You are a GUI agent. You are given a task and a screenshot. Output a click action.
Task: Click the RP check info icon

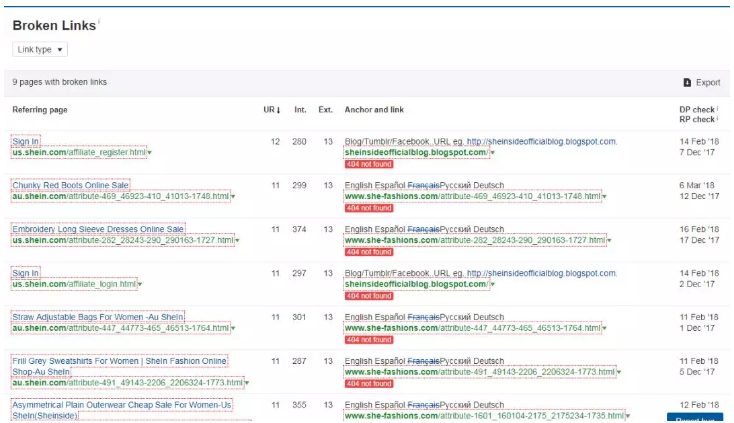pos(717,118)
